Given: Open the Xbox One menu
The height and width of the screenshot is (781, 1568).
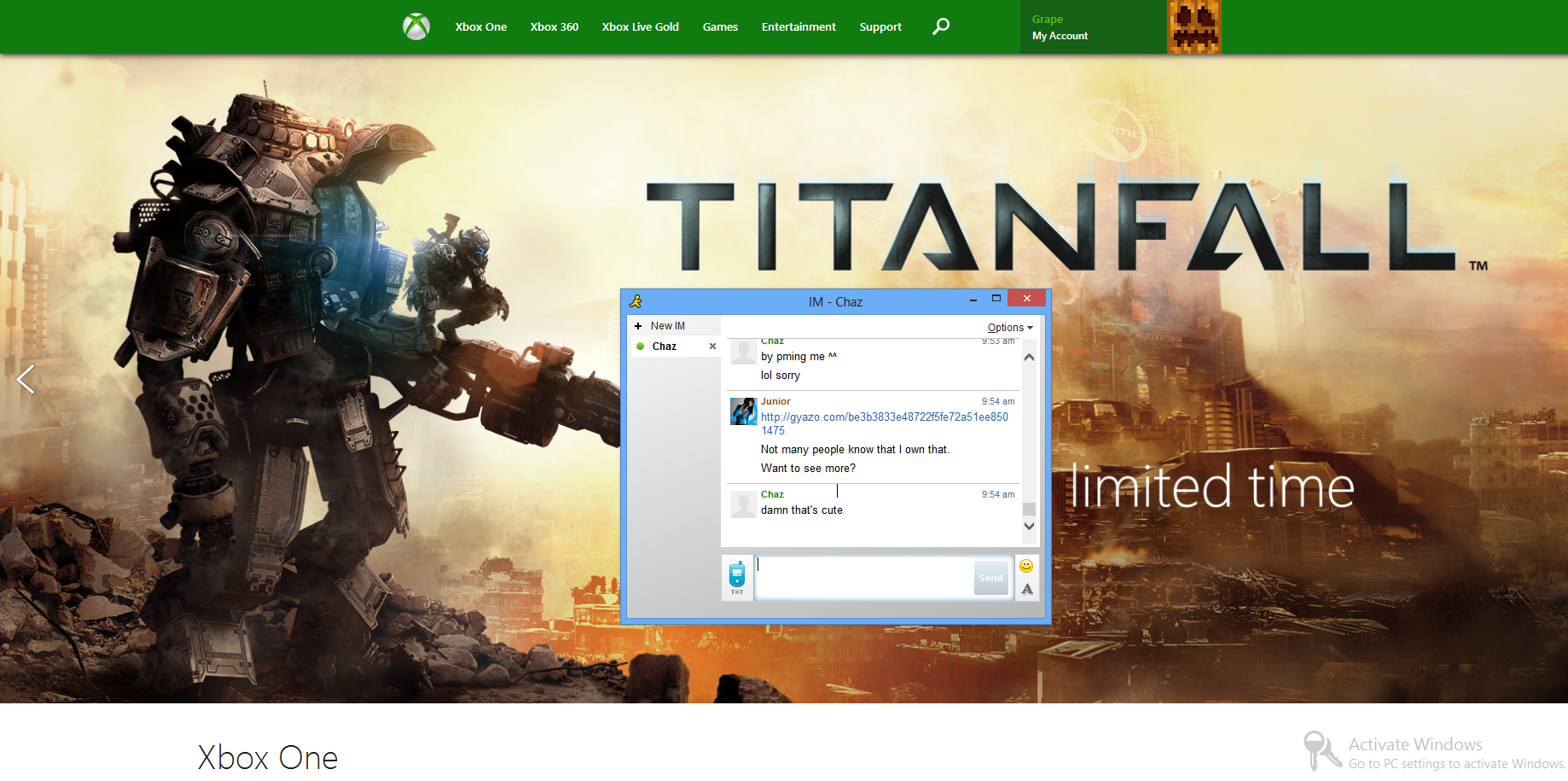Looking at the screenshot, I should (481, 27).
